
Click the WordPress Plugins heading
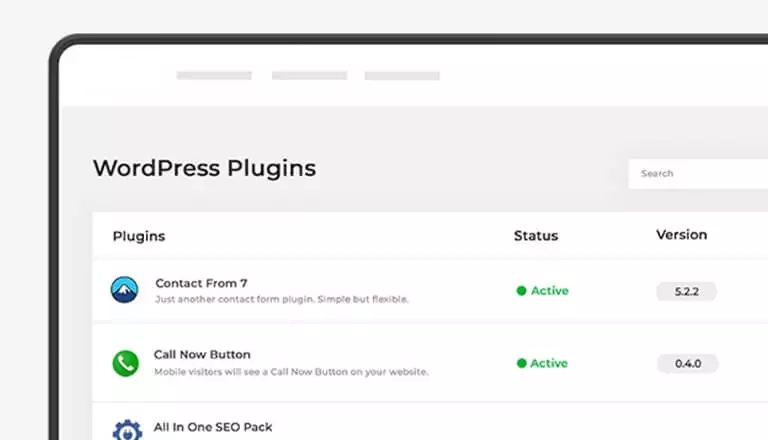pyautogui.click(x=204, y=169)
